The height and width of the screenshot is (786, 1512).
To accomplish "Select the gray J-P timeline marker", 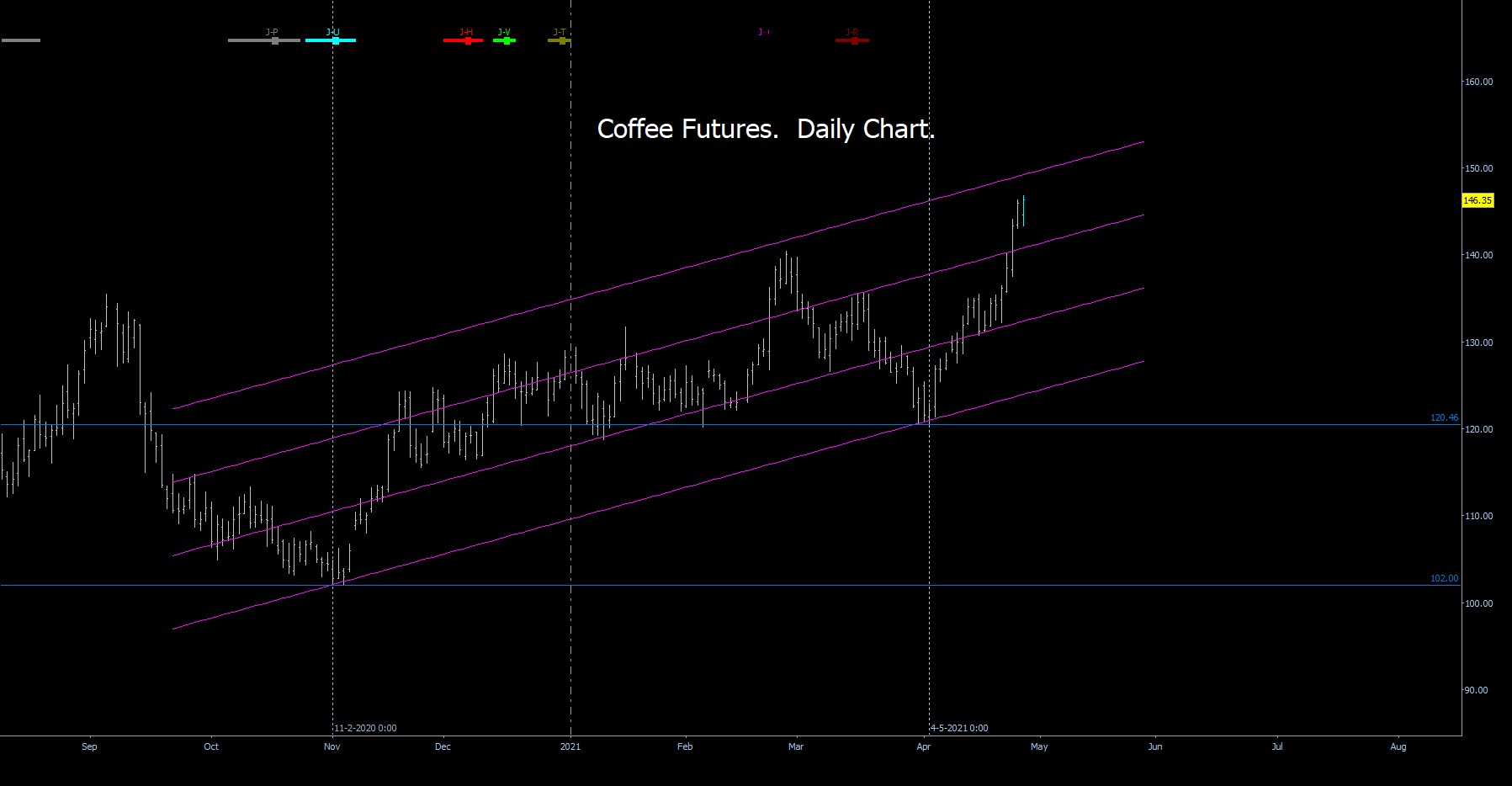I will [264, 40].
